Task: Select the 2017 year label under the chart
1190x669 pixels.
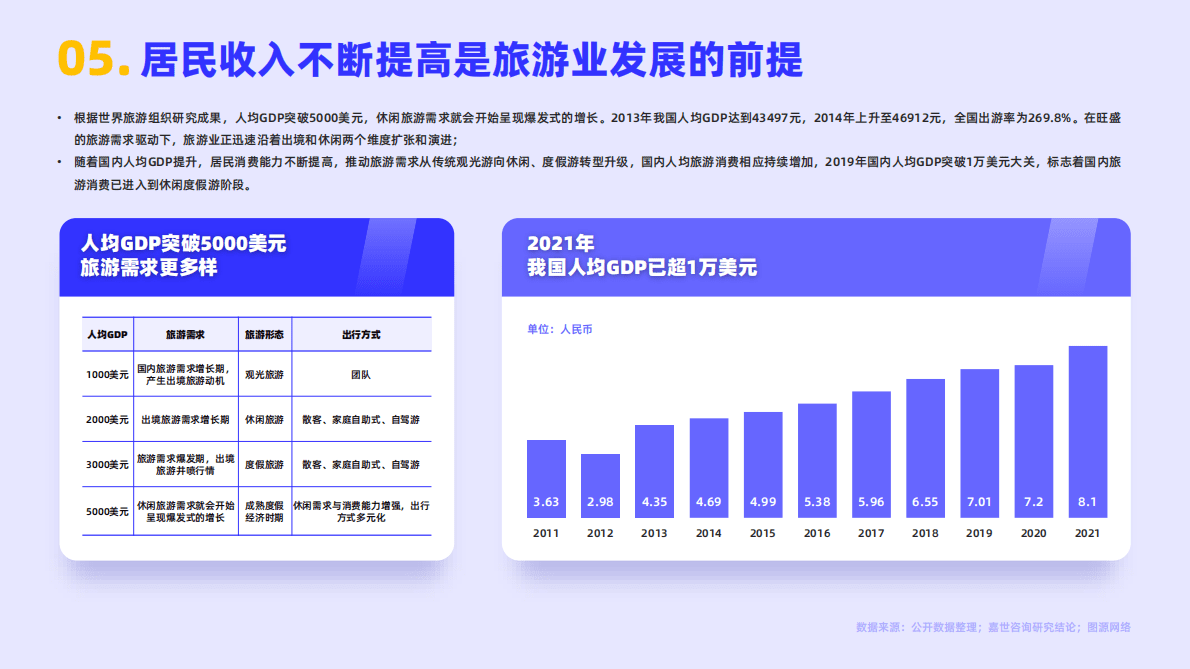Action: [x=871, y=534]
